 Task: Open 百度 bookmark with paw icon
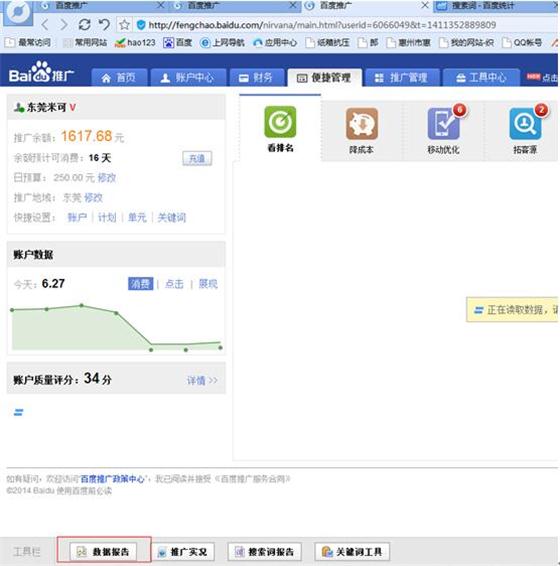177,43
